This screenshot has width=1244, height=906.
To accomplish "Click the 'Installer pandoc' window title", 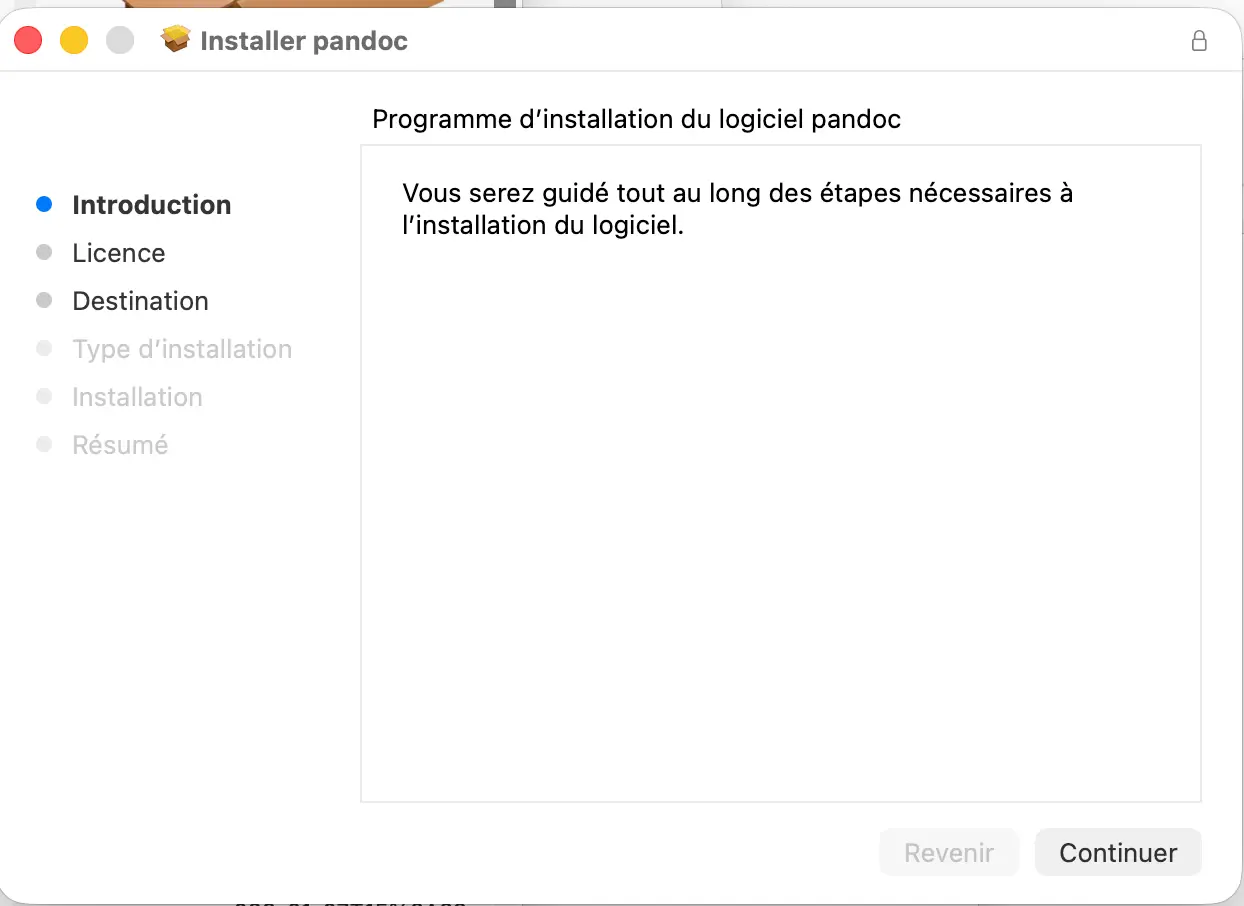I will (x=304, y=41).
